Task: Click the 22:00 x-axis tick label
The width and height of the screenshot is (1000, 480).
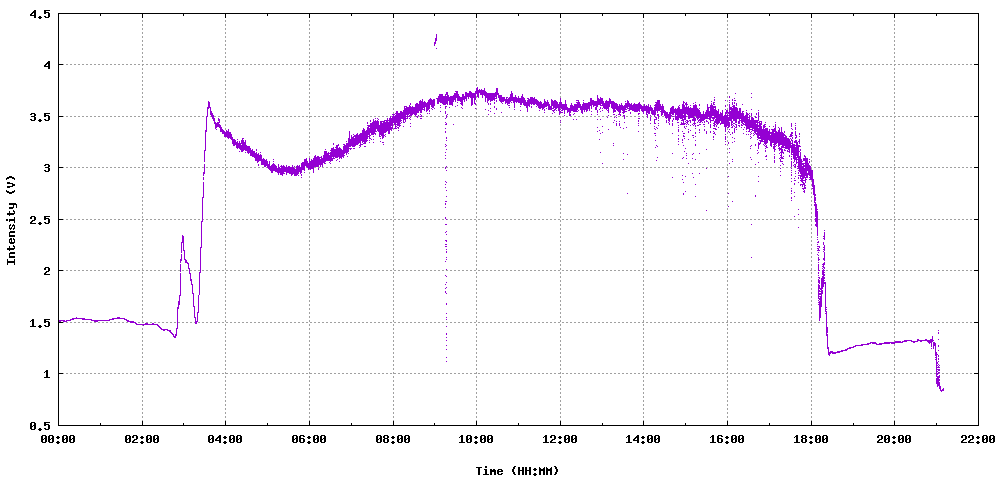Action: 978,439
